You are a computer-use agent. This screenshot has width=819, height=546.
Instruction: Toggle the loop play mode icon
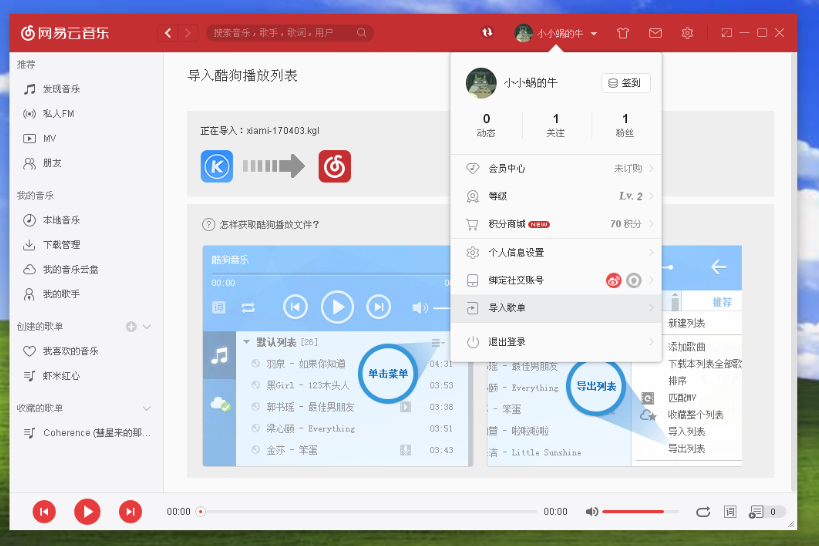point(703,512)
